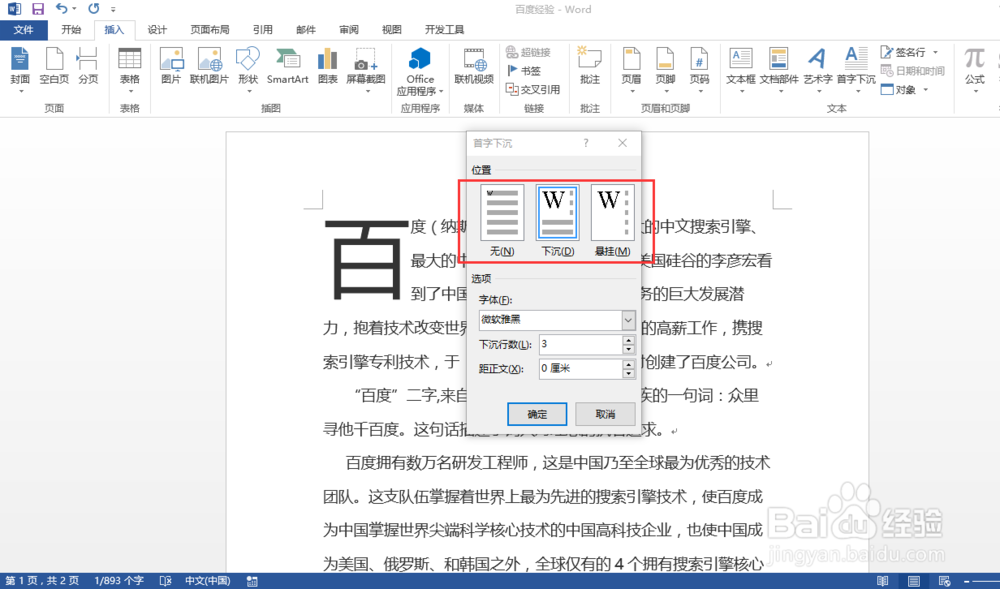Open document parts (文档部件) menu

tap(779, 69)
